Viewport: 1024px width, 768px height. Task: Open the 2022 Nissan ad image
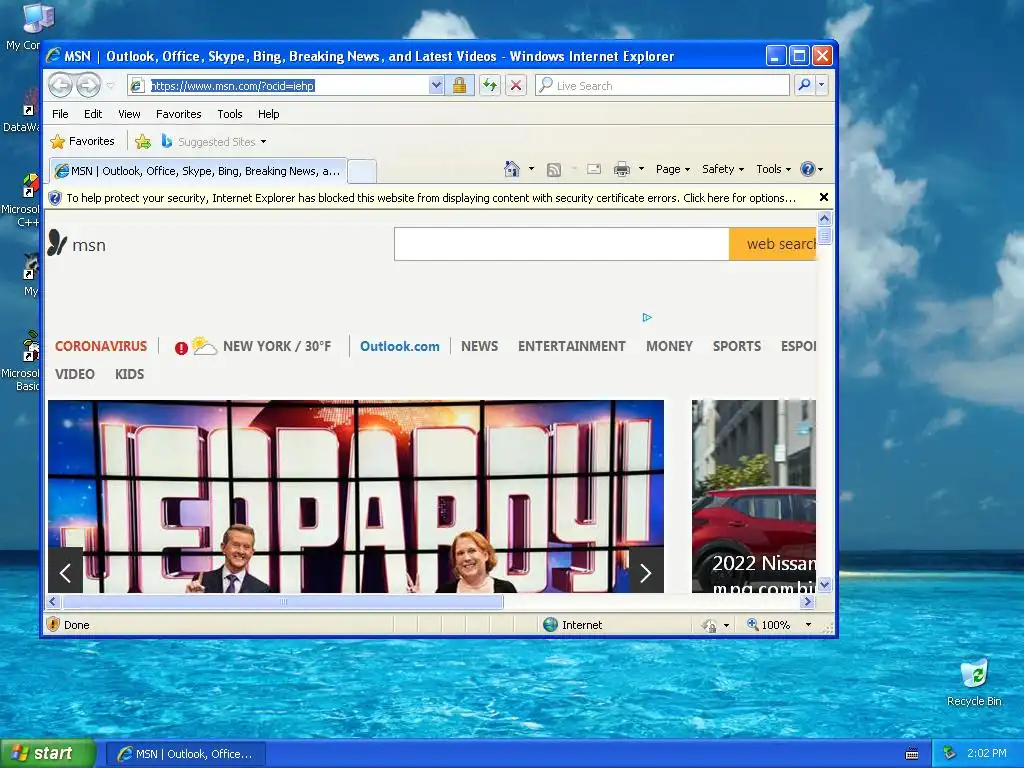[754, 496]
